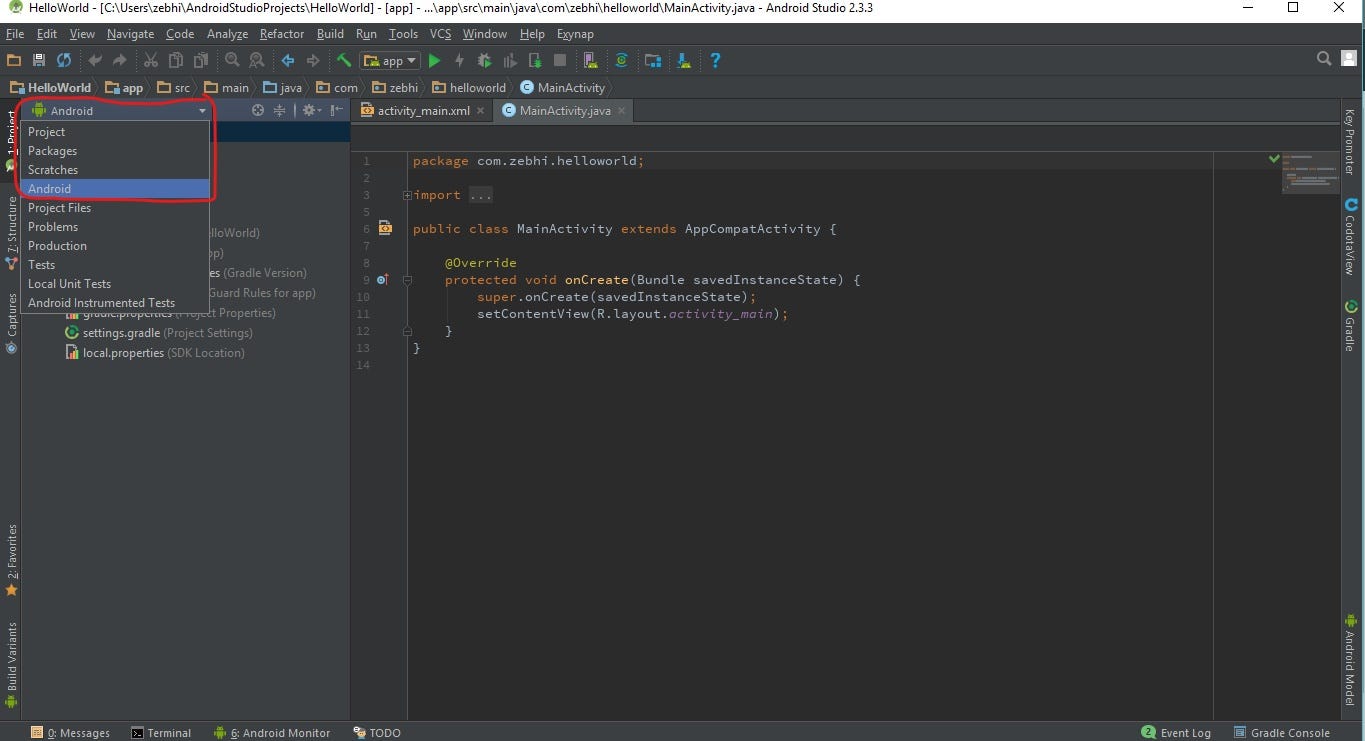
Task: Click the Save All floppy icon
Action: coord(39,60)
